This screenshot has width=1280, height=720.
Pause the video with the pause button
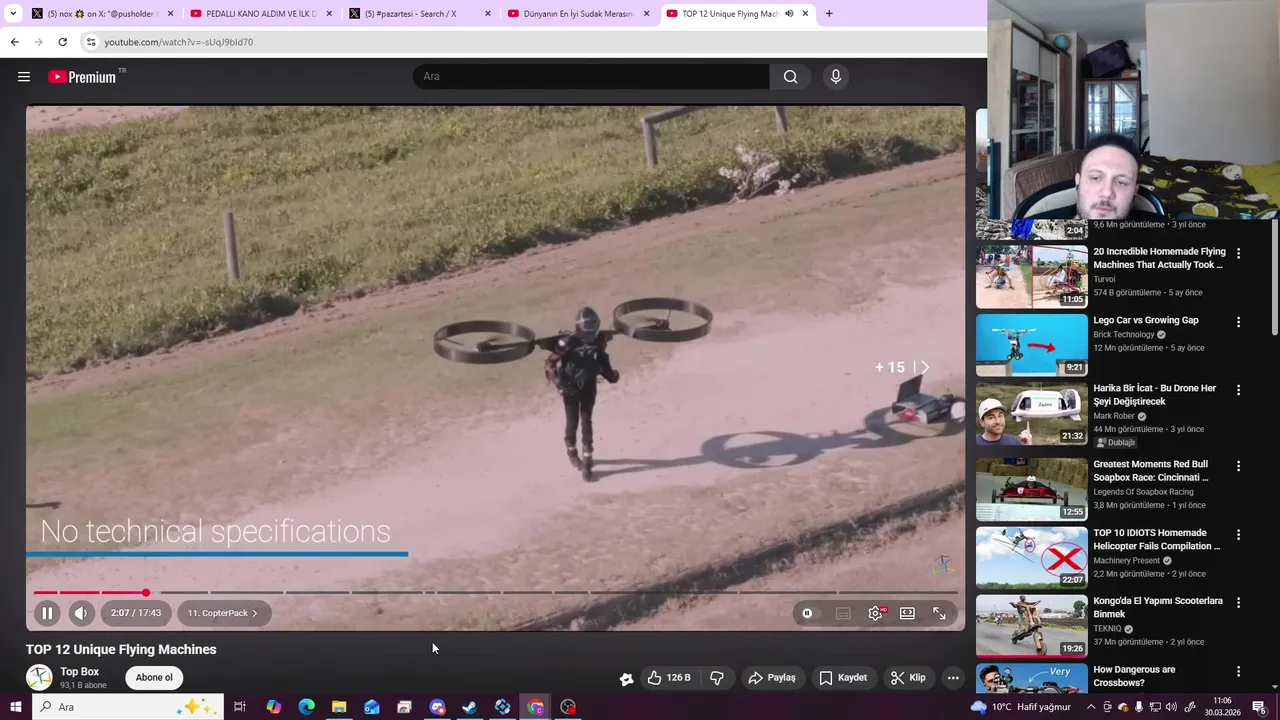(x=47, y=613)
